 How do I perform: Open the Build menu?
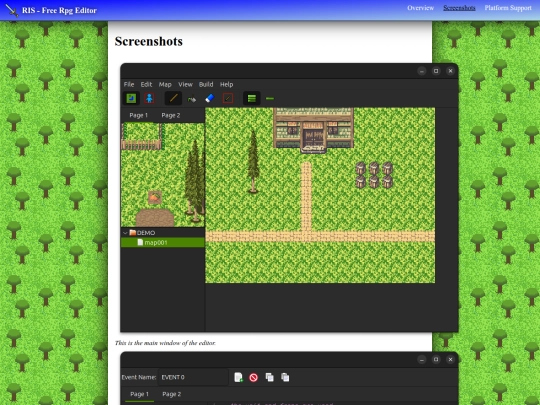coord(206,84)
